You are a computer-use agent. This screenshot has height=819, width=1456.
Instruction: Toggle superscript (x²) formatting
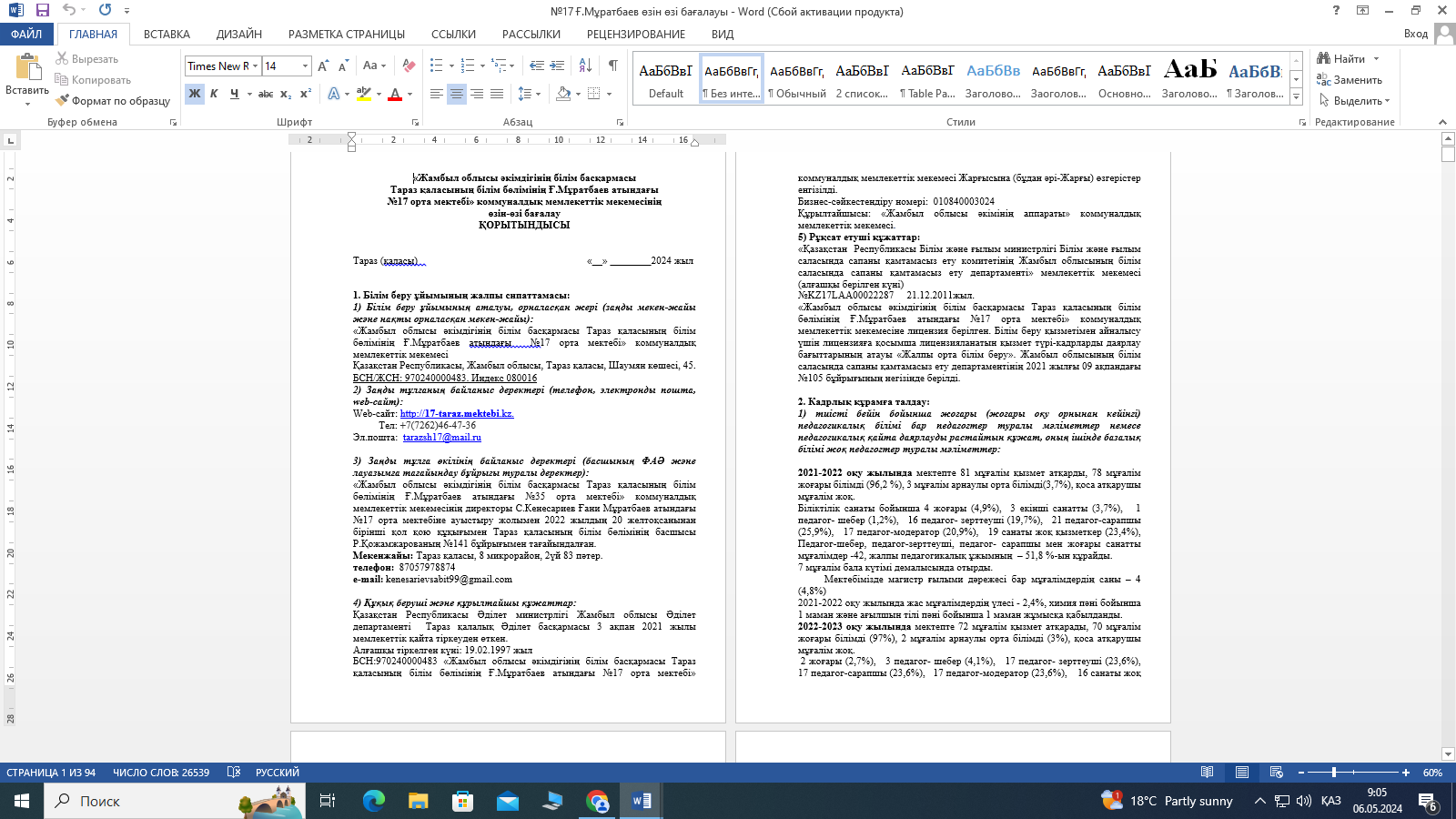coord(306,94)
